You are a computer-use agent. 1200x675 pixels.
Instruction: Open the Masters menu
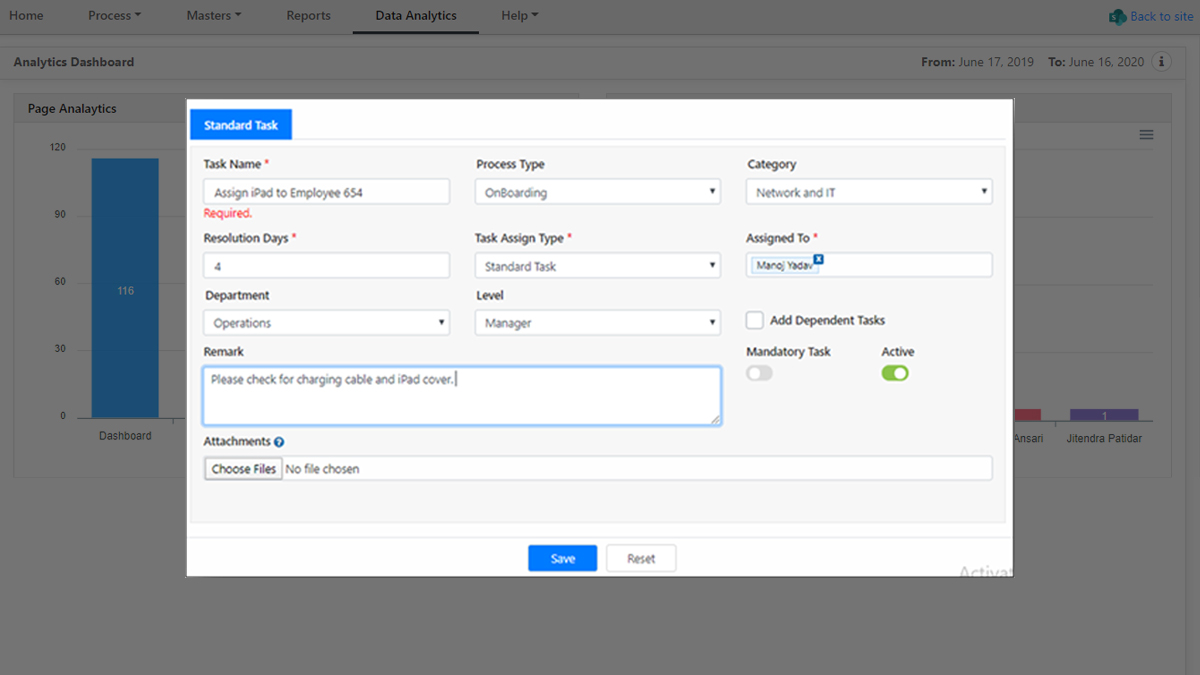213,16
